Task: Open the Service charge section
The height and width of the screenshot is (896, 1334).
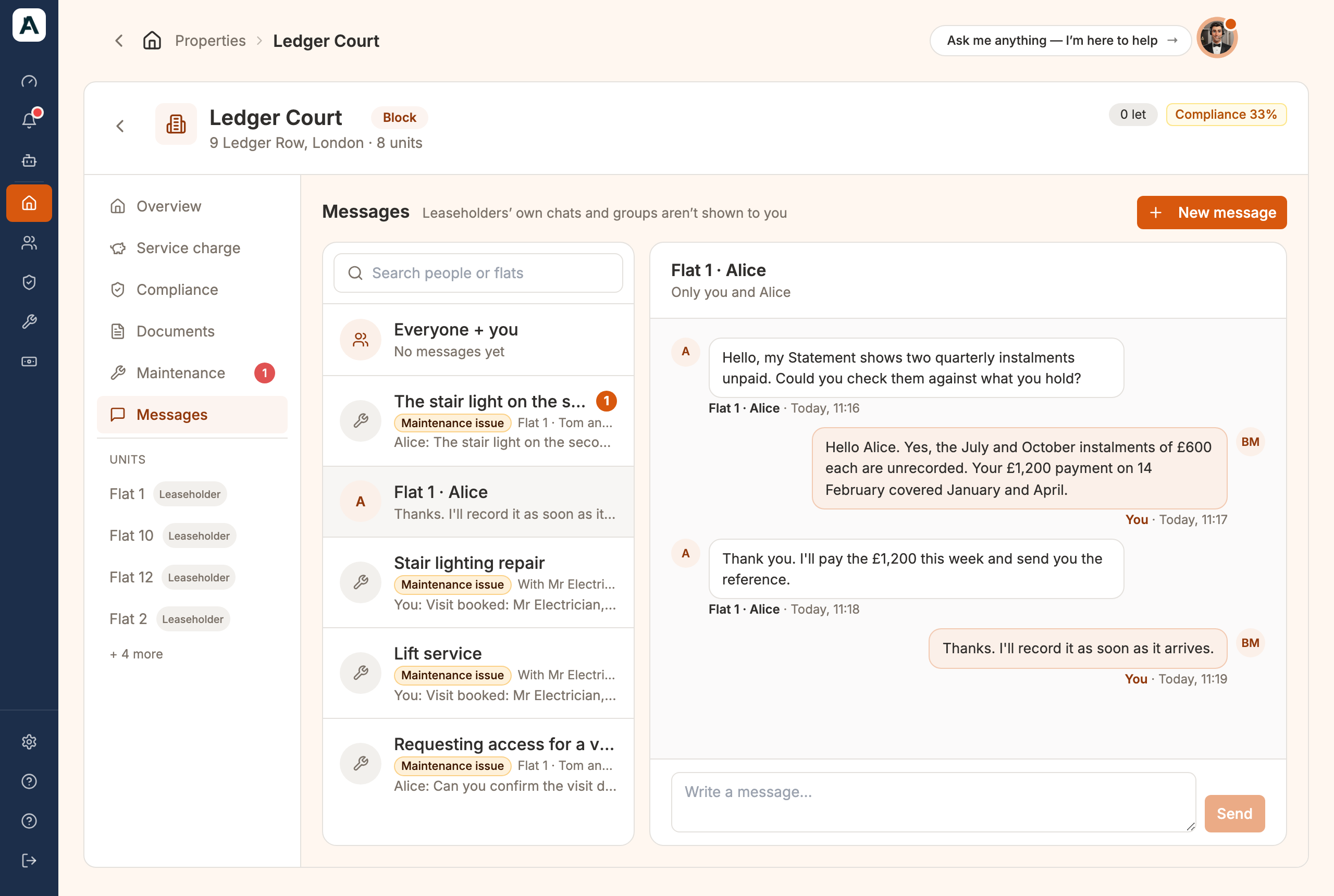Action: click(192, 248)
